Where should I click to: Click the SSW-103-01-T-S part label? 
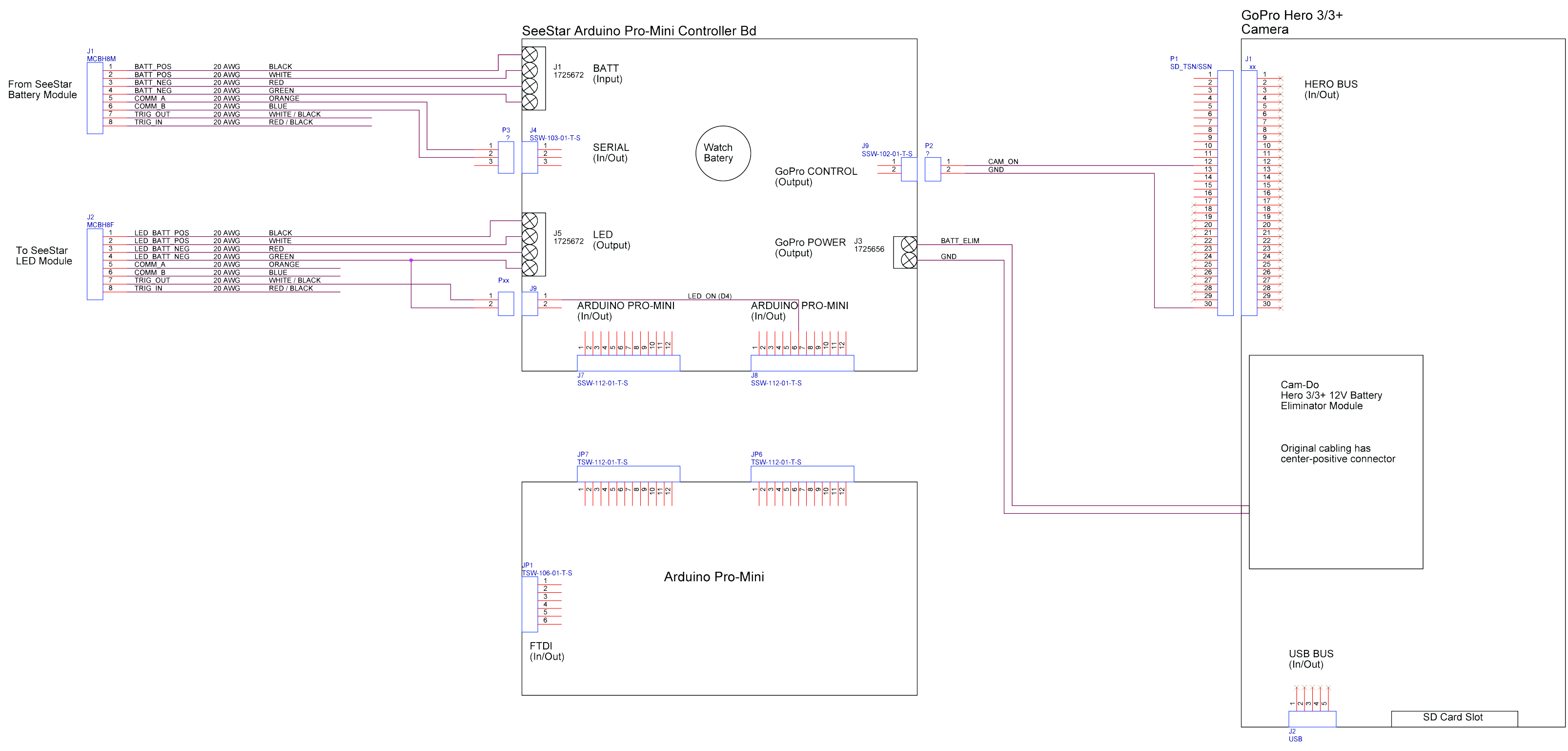click(554, 138)
